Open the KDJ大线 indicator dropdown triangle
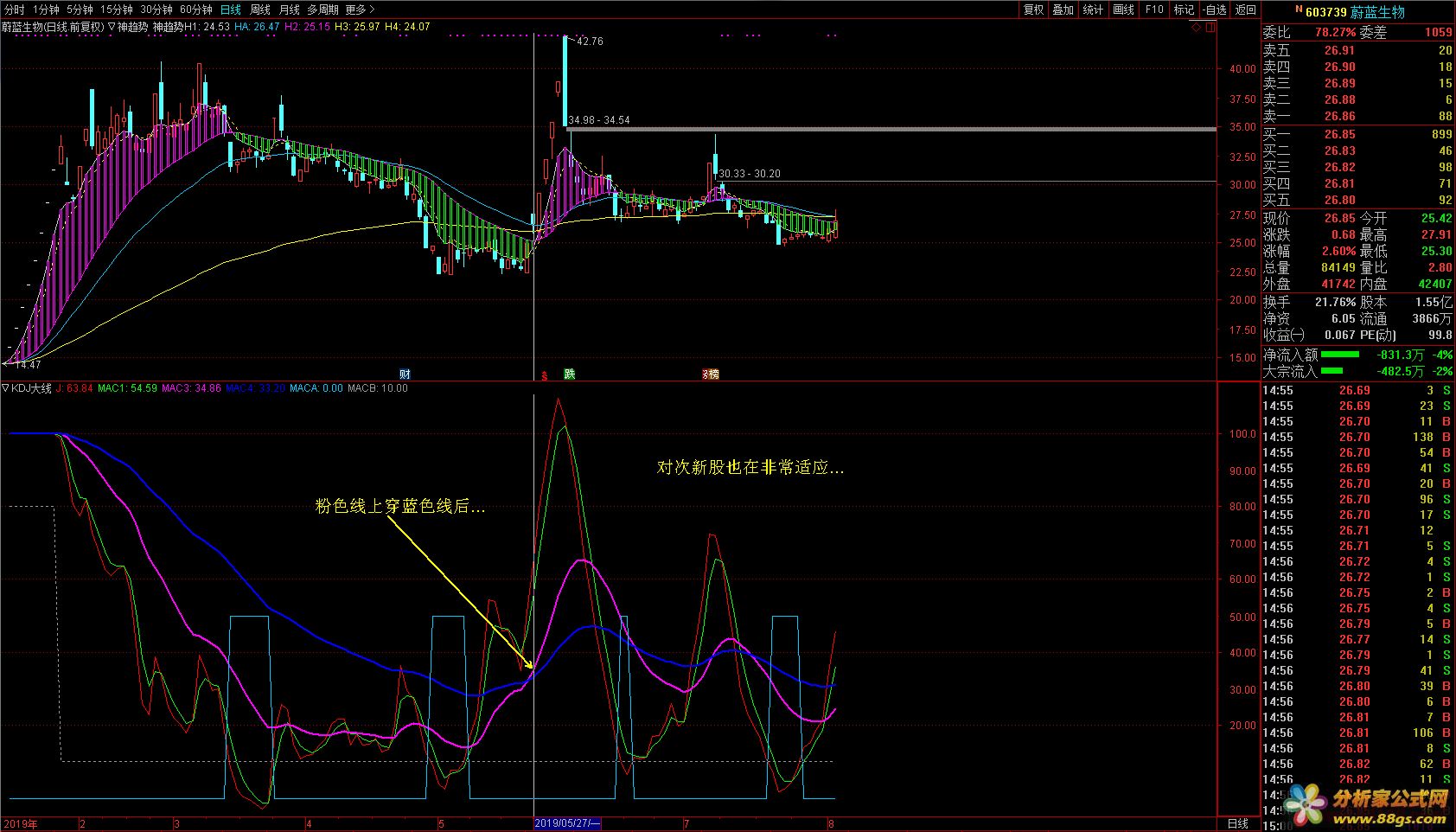 [x=5, y=388]
